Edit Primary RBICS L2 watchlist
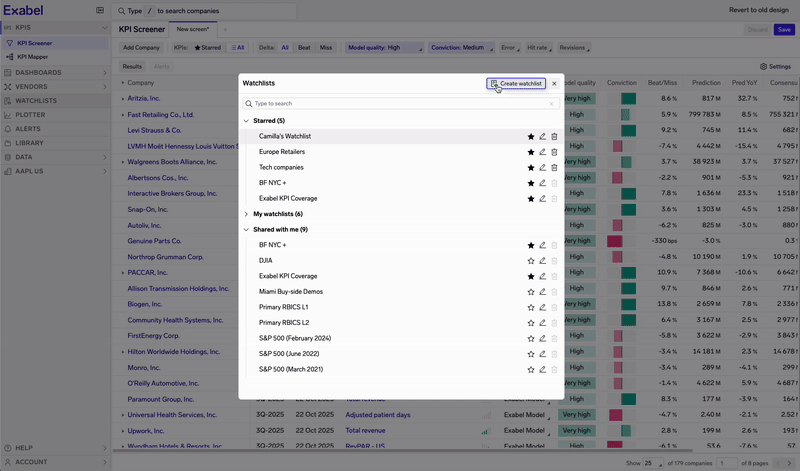800x471 pixels. (542, 323)
